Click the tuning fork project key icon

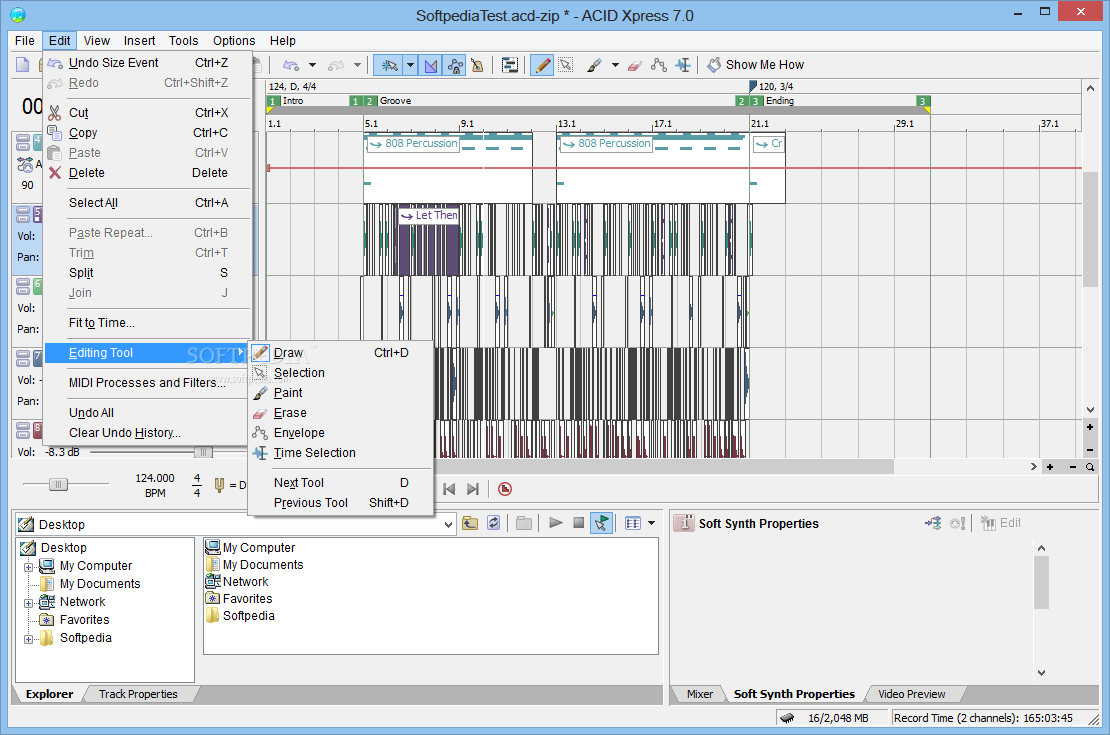coord(219,485)
